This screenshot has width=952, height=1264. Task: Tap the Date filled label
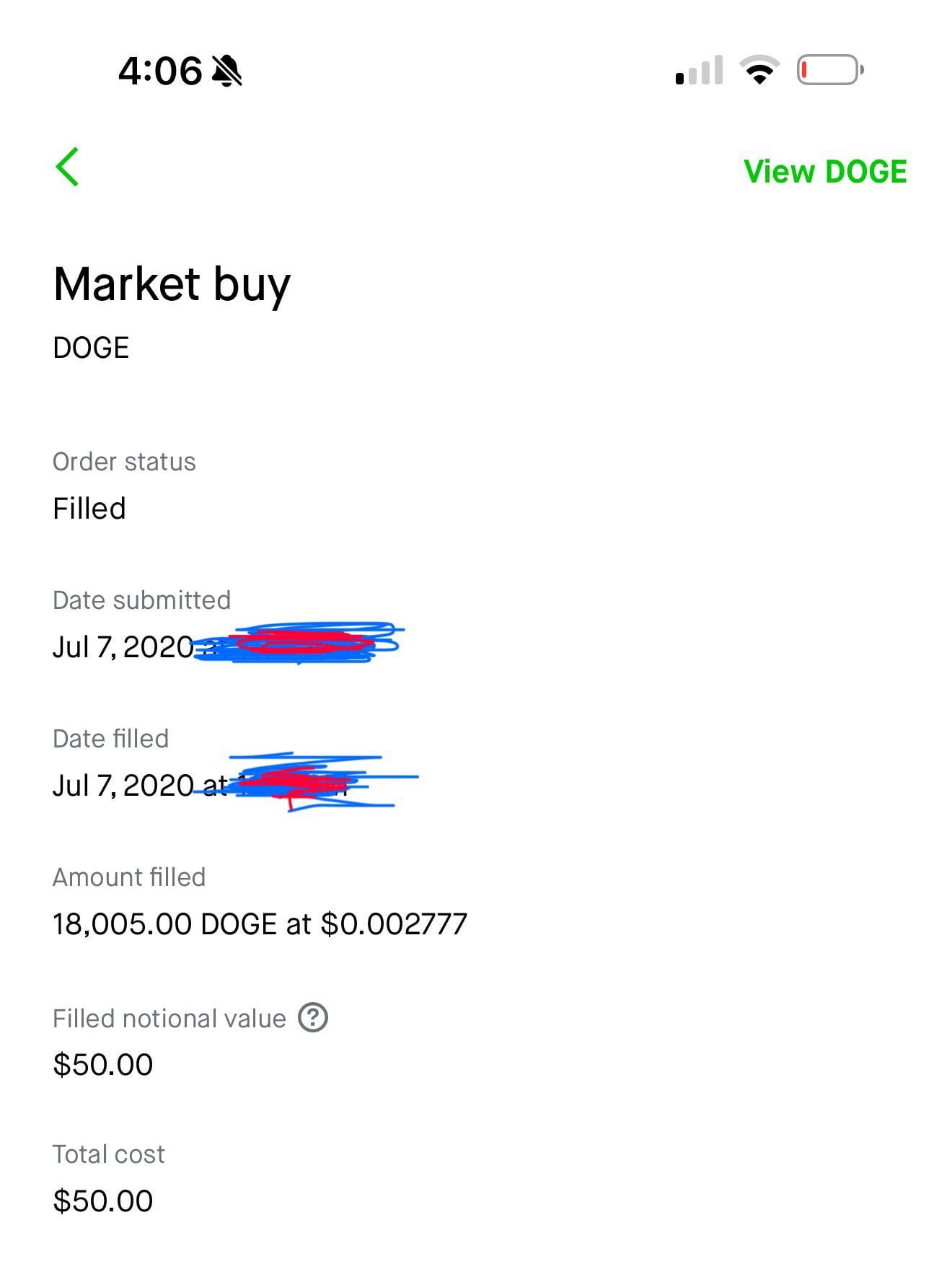[x=110, y=739]
